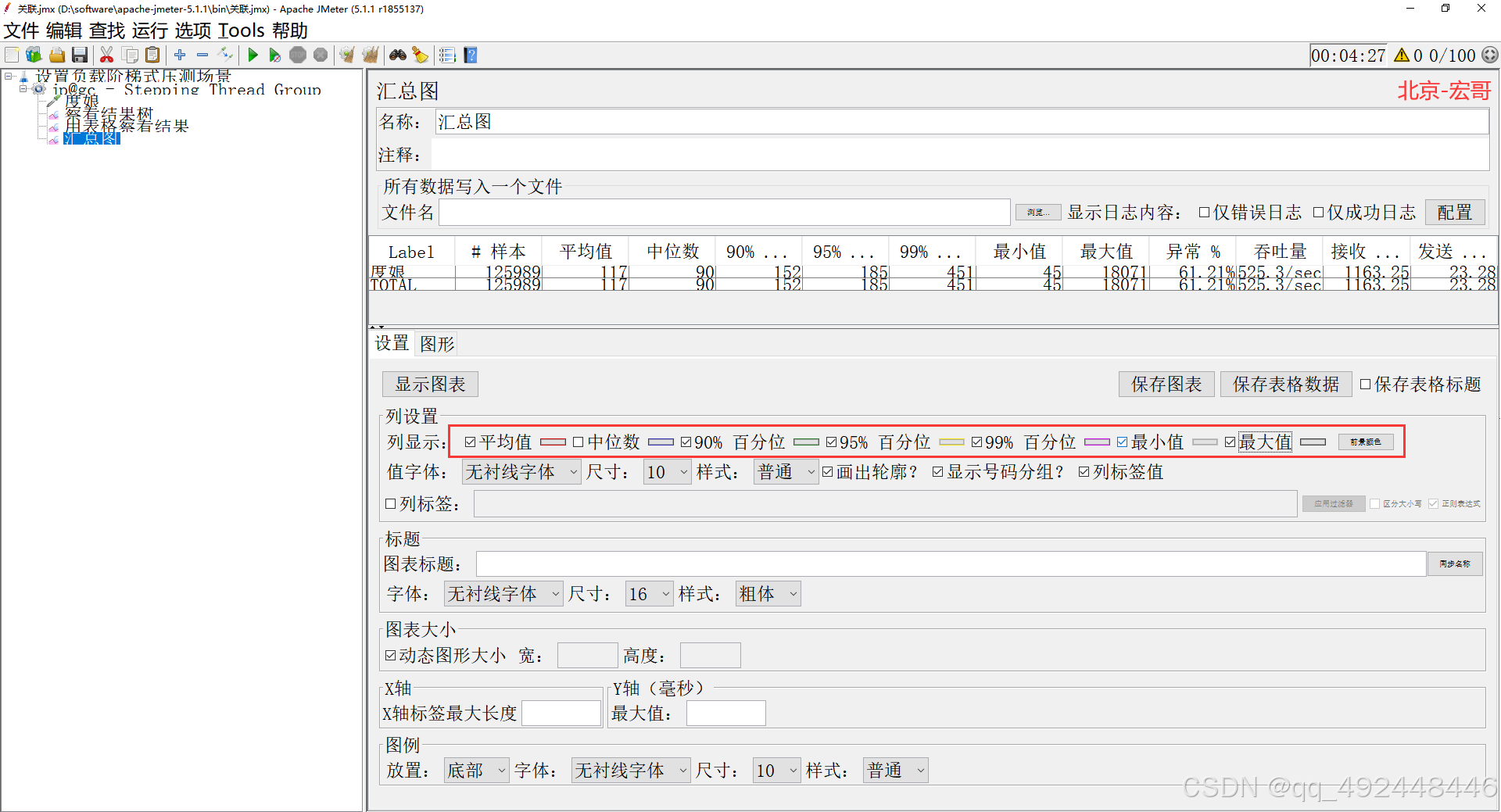Collapse all tree nodes with minus icon
Screen dimensions: 1501x812
click(x=202, y=55)
